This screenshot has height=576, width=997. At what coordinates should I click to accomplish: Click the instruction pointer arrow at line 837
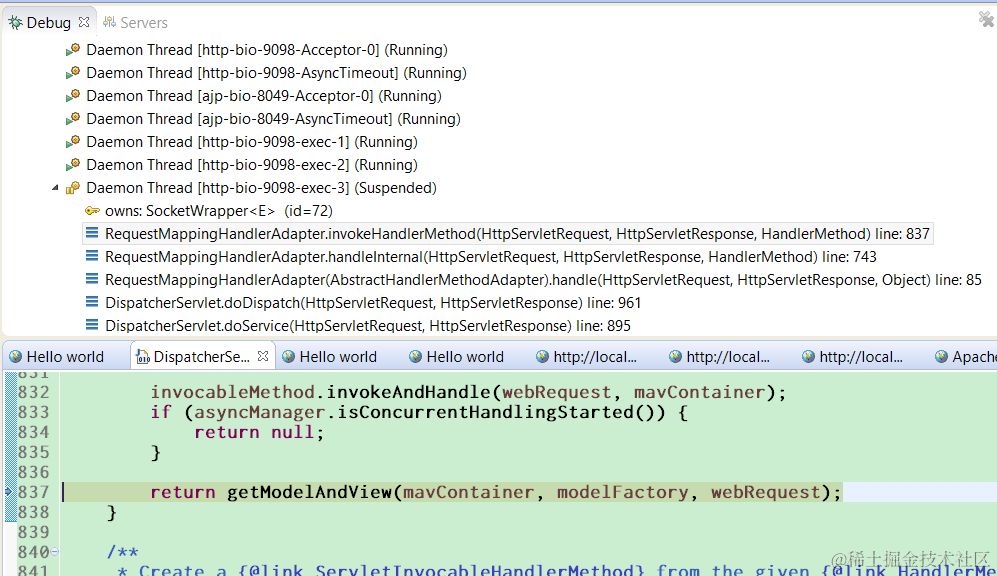point(9,491)
